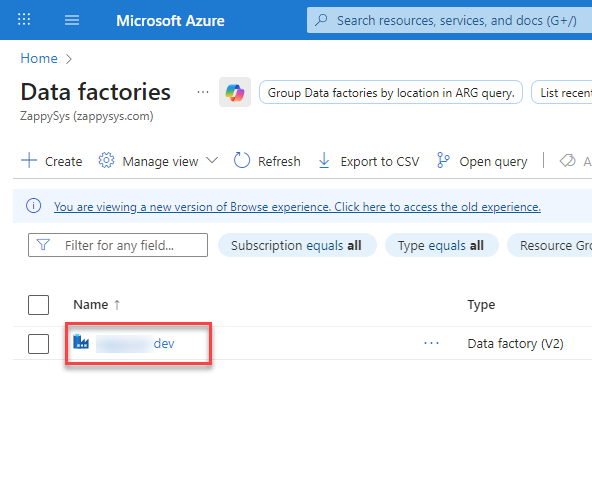Image resolution: width=592 pixels, height=482 pixels.
Task: Open the dev row ellipsis context menu
Action: point(431,343)
